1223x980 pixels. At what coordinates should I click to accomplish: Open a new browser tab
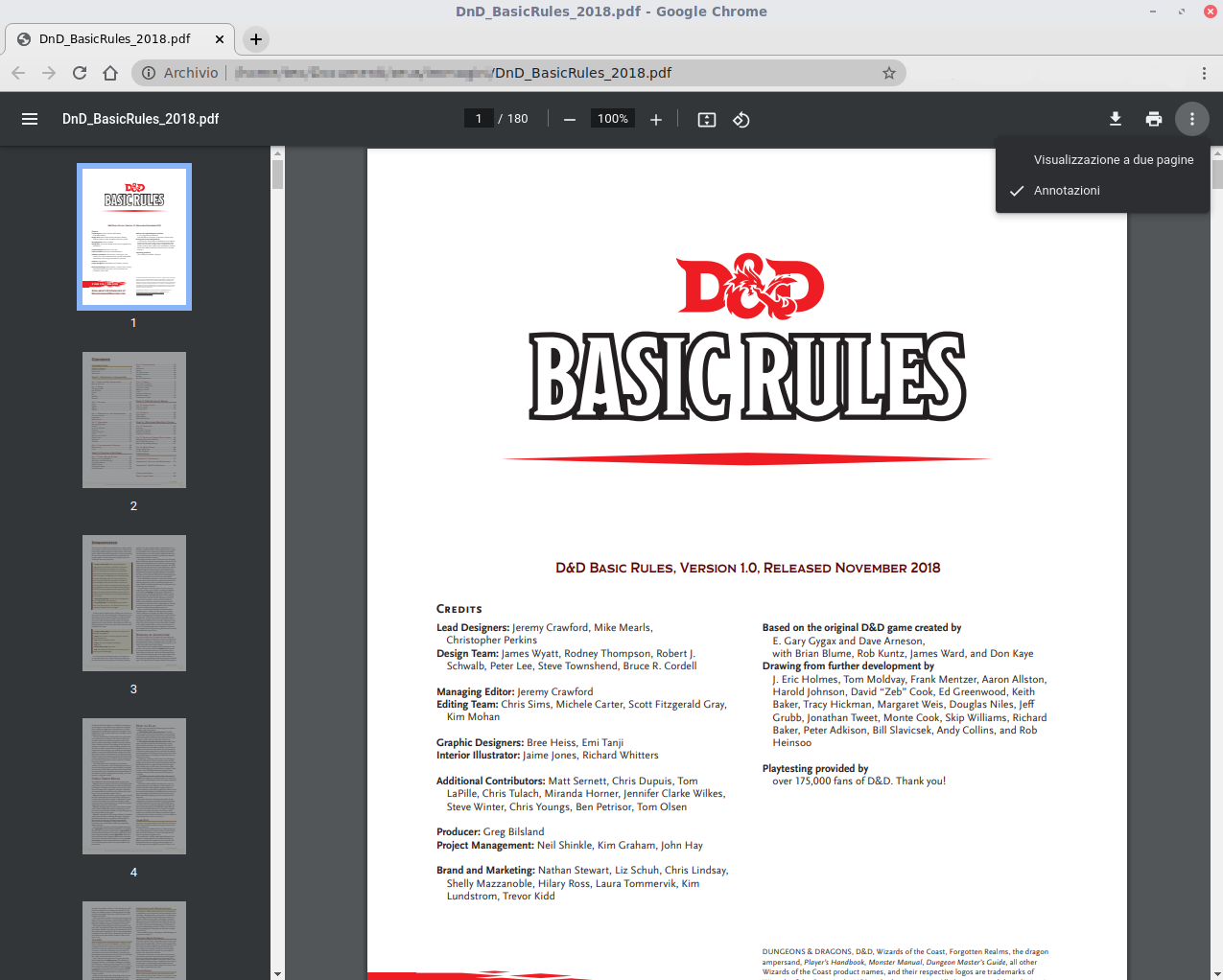point(256,39)
